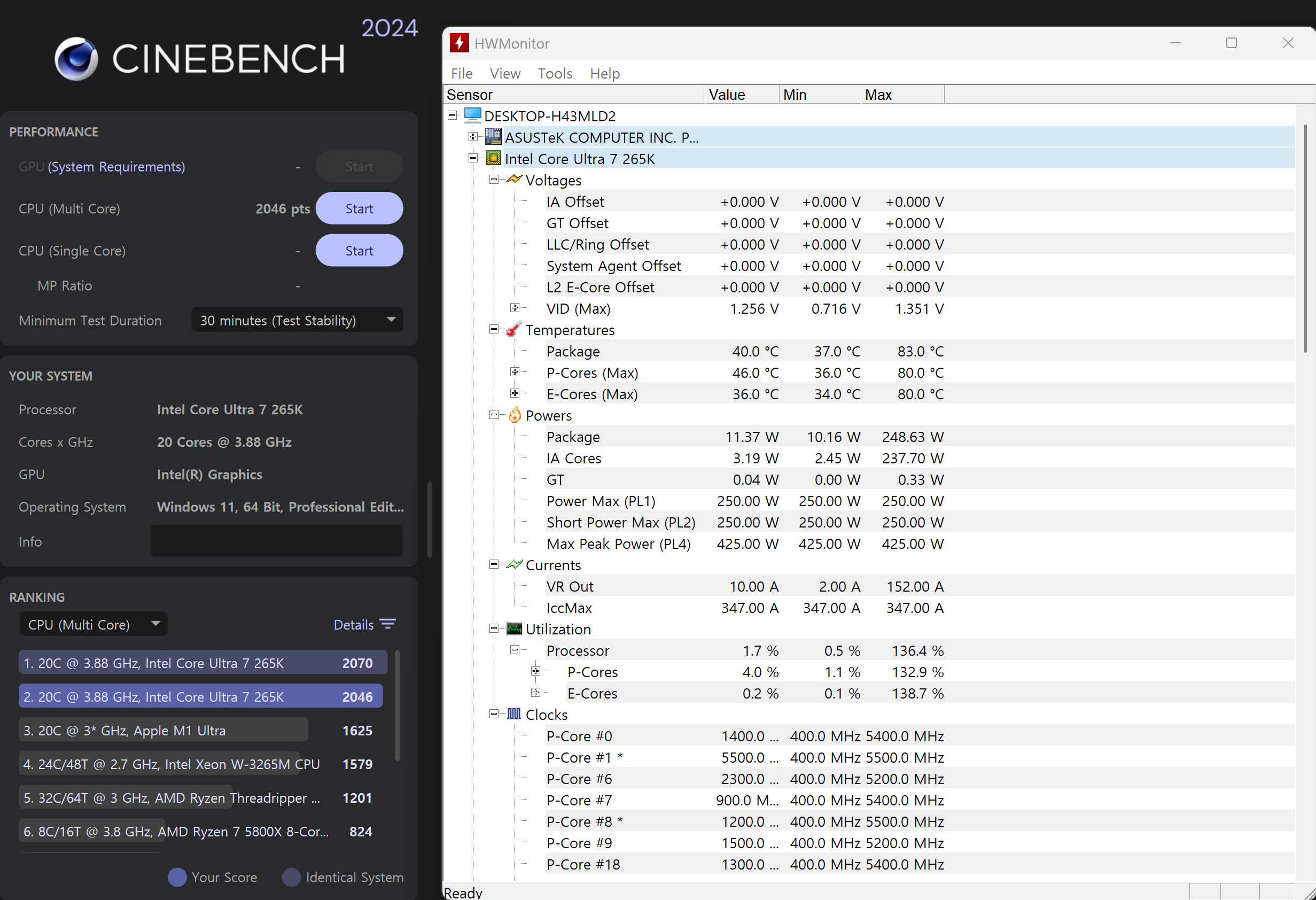Click the Voltages category icon
Image resolution: width=1316 pixels, height=900 pixels.
[513, 180]
